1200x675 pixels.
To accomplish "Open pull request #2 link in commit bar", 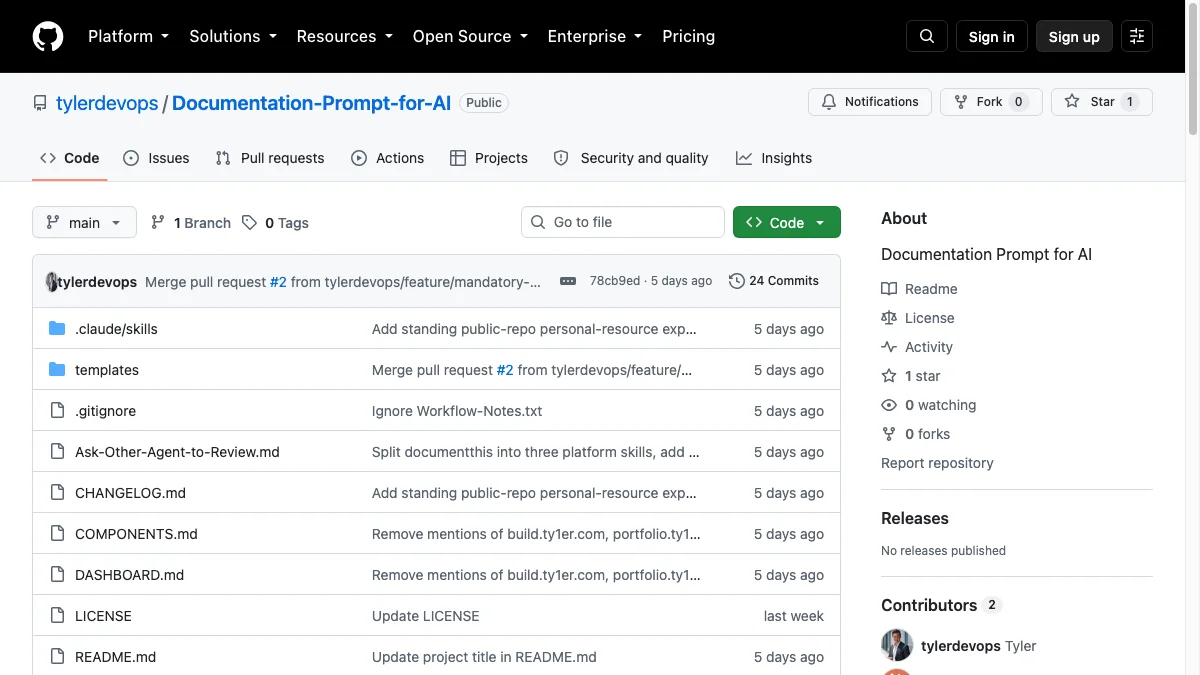I will (278, 282).
